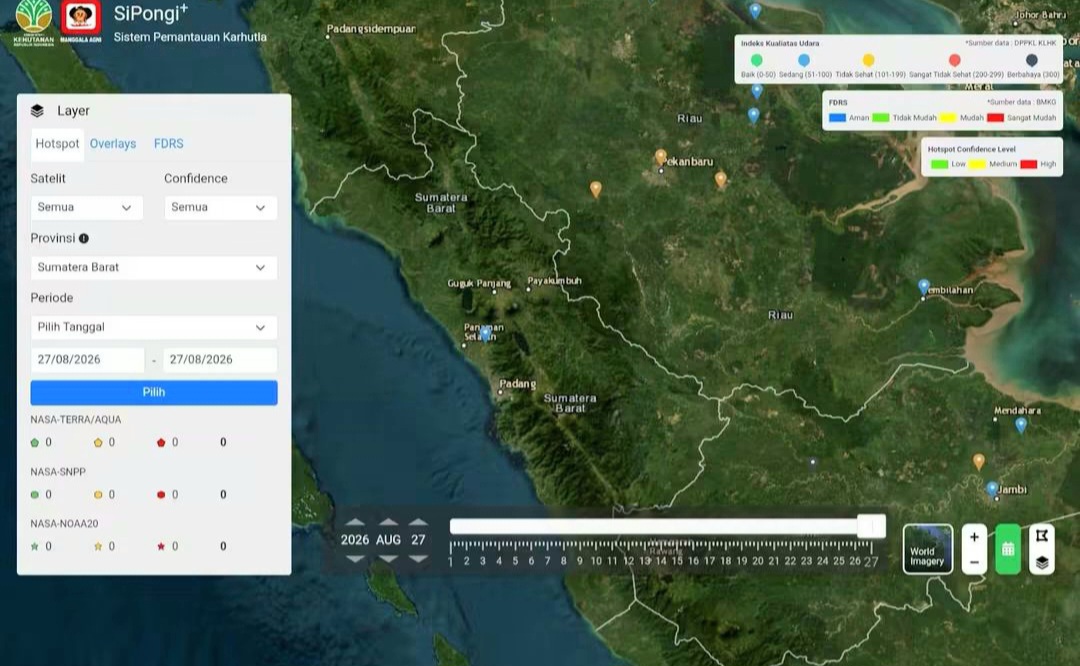Viewport: 1080px width, 666px height.
Task: Open the Provinsi Sumatera Barat dropdown
Action: tap(154, 267)
